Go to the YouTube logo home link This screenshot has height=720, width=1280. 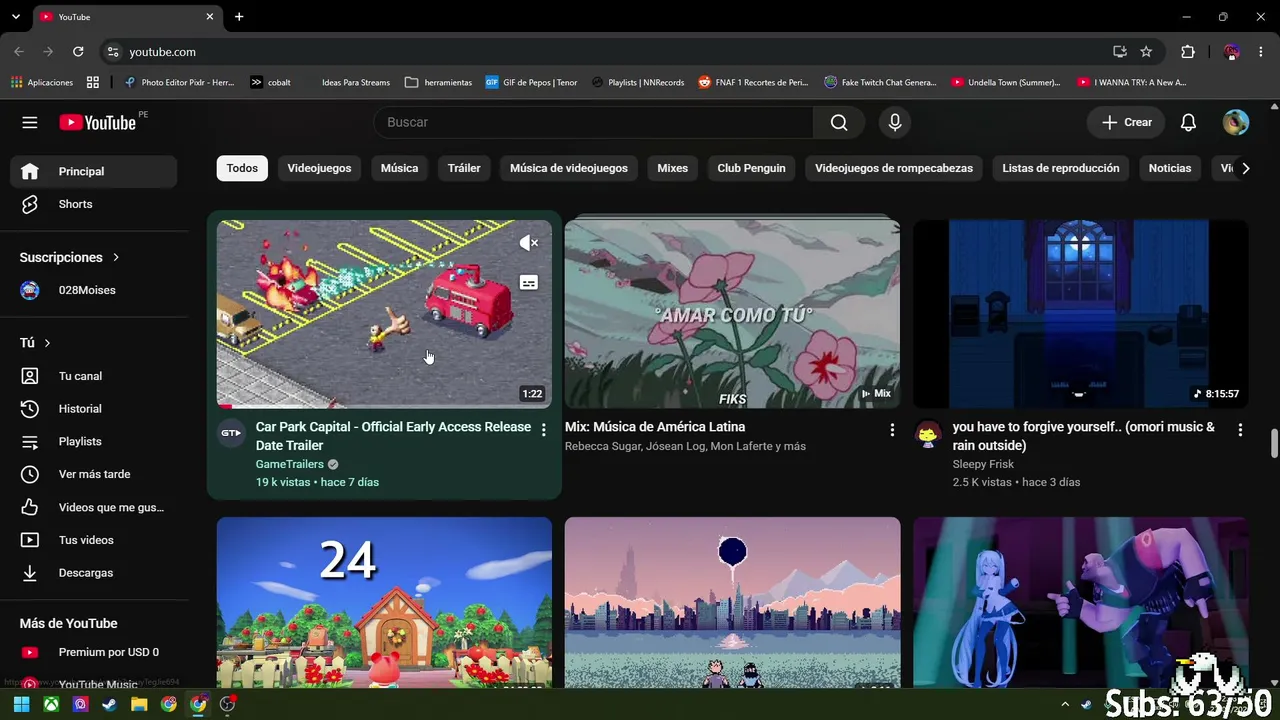click(98, 122)
